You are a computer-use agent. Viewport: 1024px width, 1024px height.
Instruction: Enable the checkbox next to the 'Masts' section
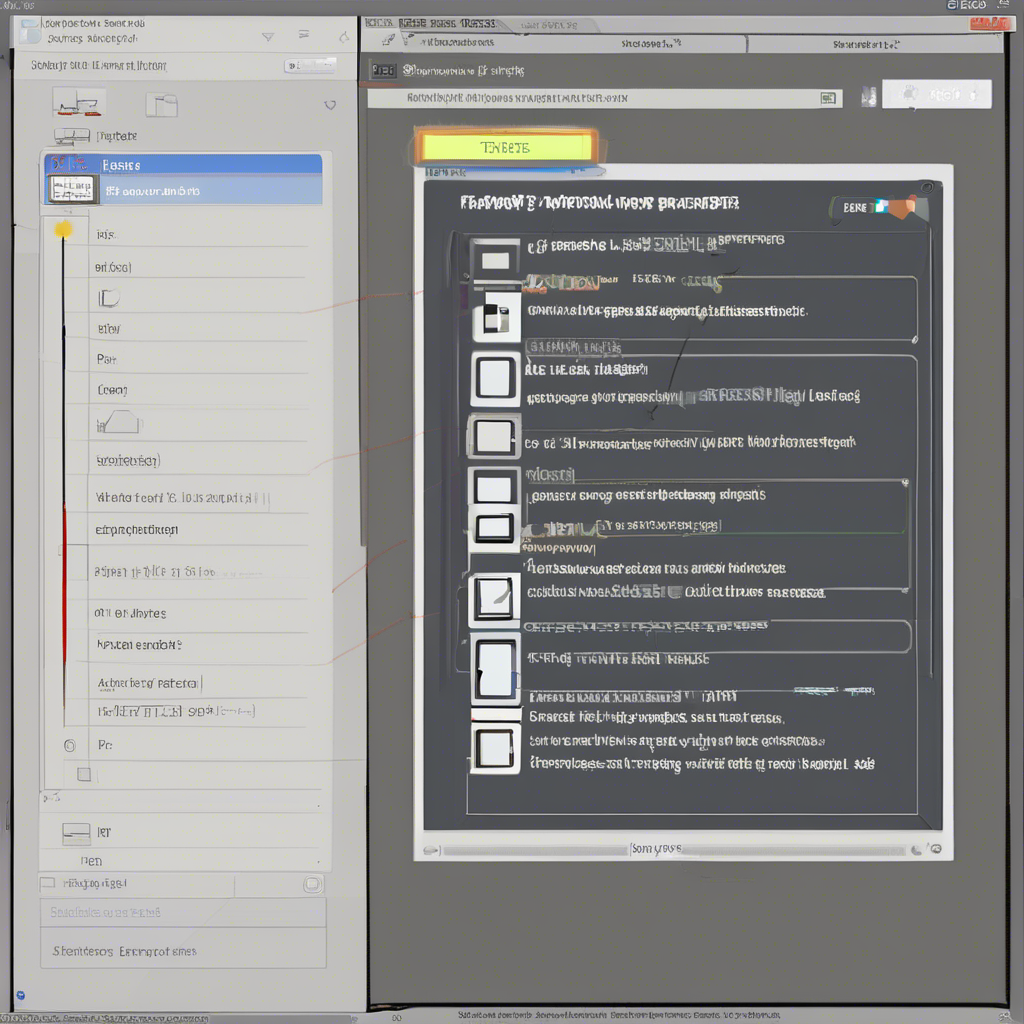point(494,487)
